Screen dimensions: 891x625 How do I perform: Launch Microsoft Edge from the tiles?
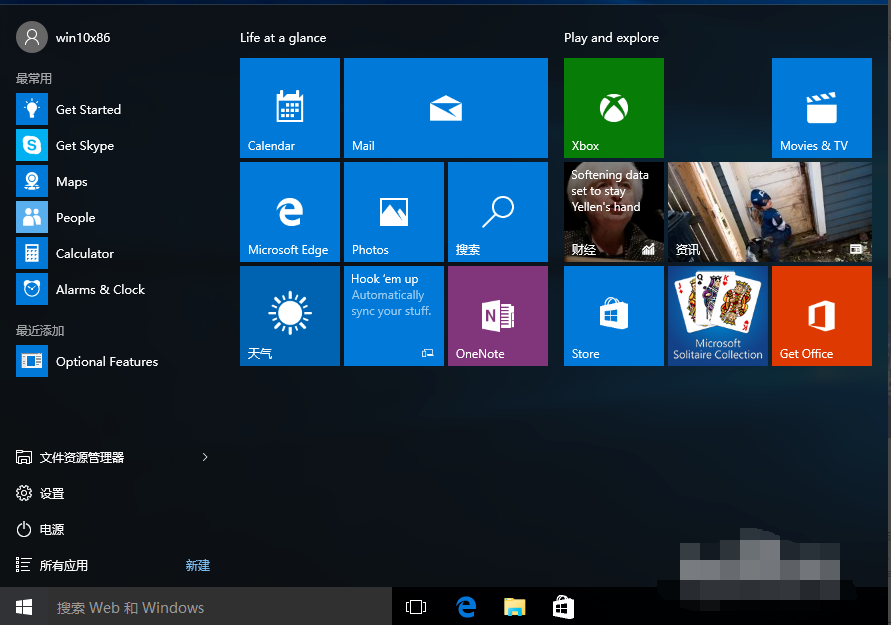289,211
